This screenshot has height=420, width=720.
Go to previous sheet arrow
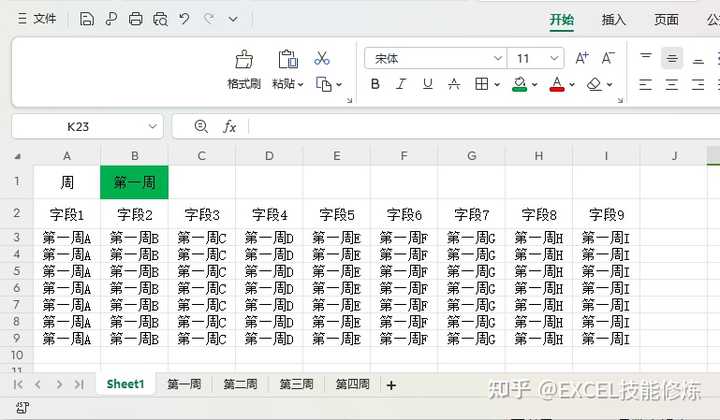[38, 385]
